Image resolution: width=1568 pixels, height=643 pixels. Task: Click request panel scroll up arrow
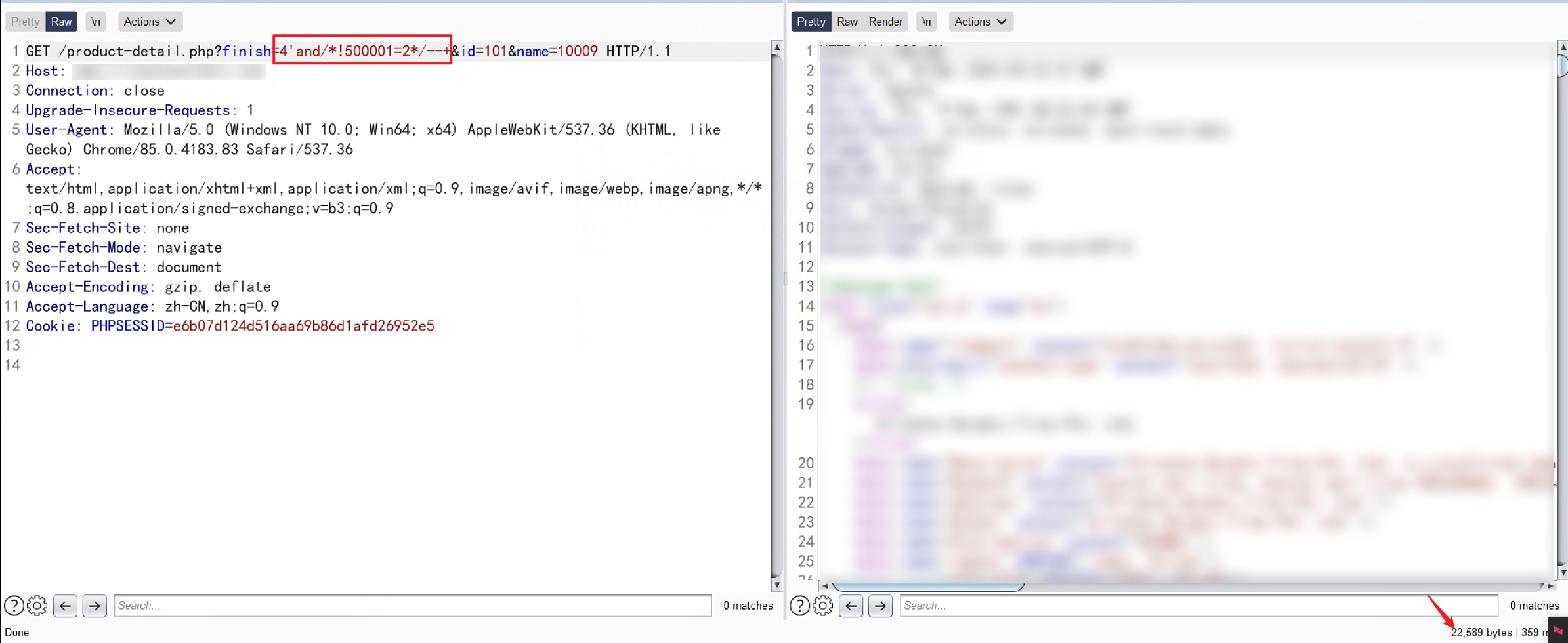click(x=776, y=47)
